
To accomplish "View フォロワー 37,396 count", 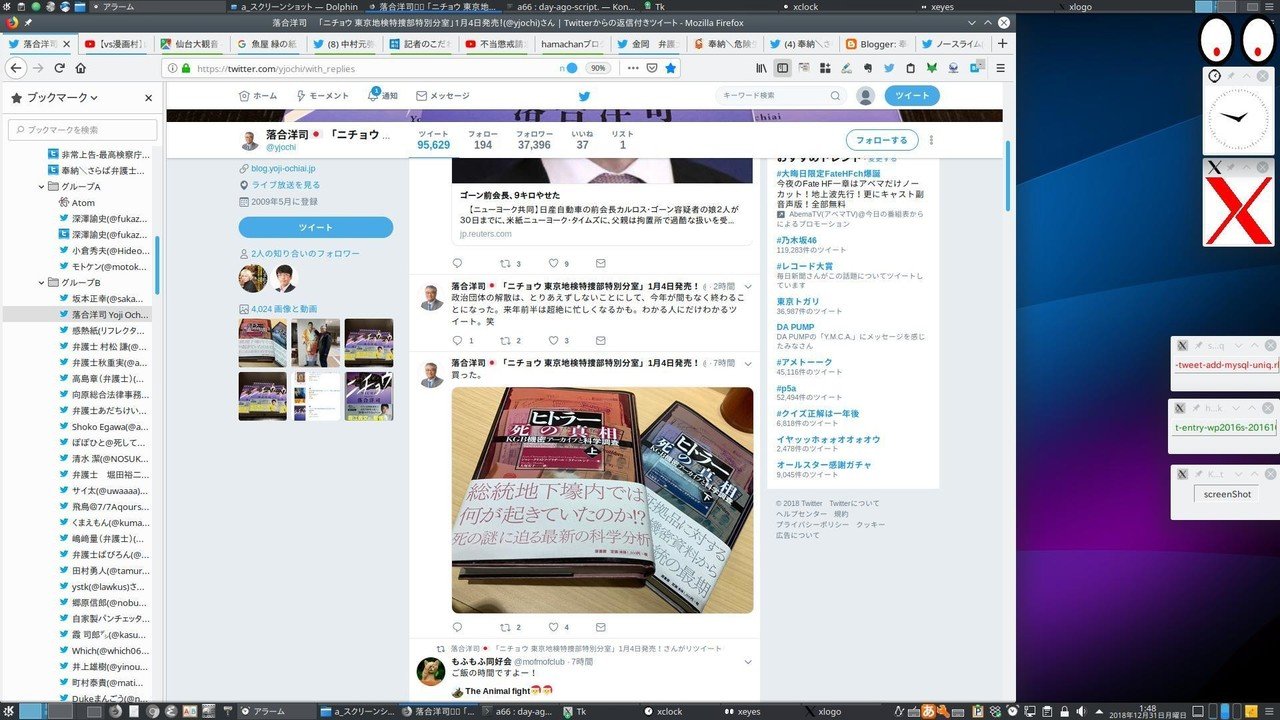I will coord(533,139).
